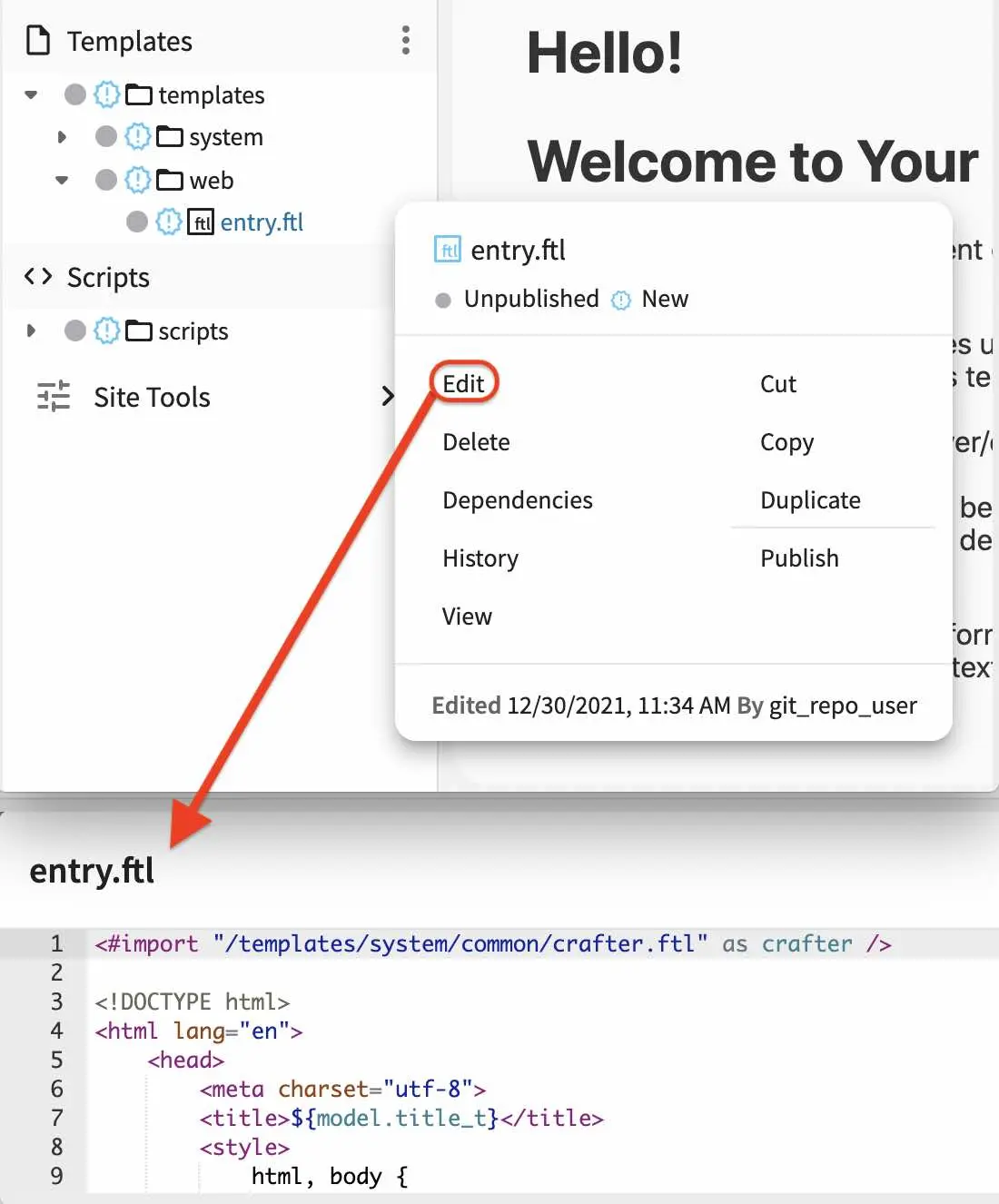Click the scripts folder icon
The height and width of the screenshot is (1204, 999).
[x=139, y=331]
